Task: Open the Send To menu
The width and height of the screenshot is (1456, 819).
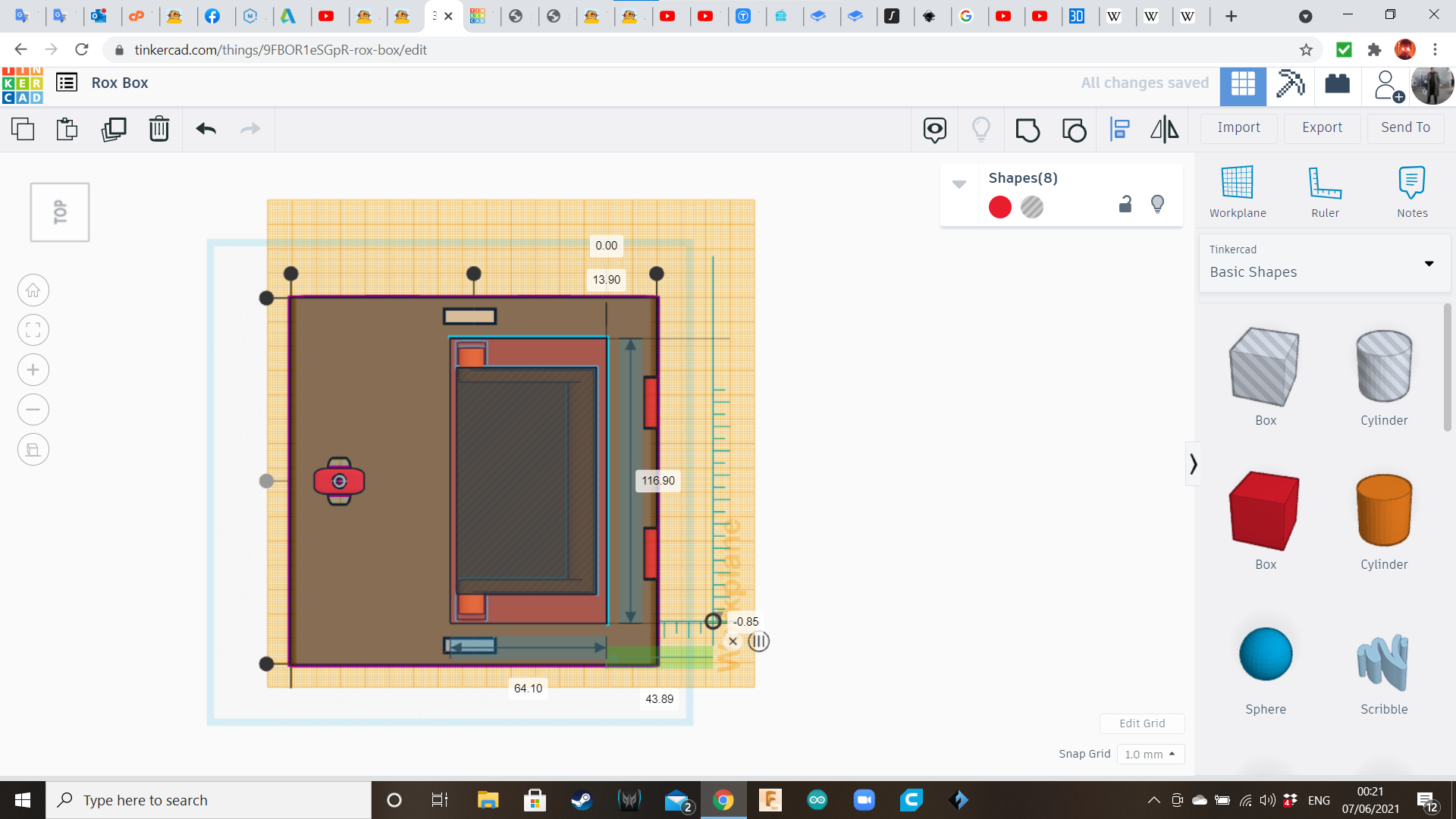Action: (x=1405, y=127)
